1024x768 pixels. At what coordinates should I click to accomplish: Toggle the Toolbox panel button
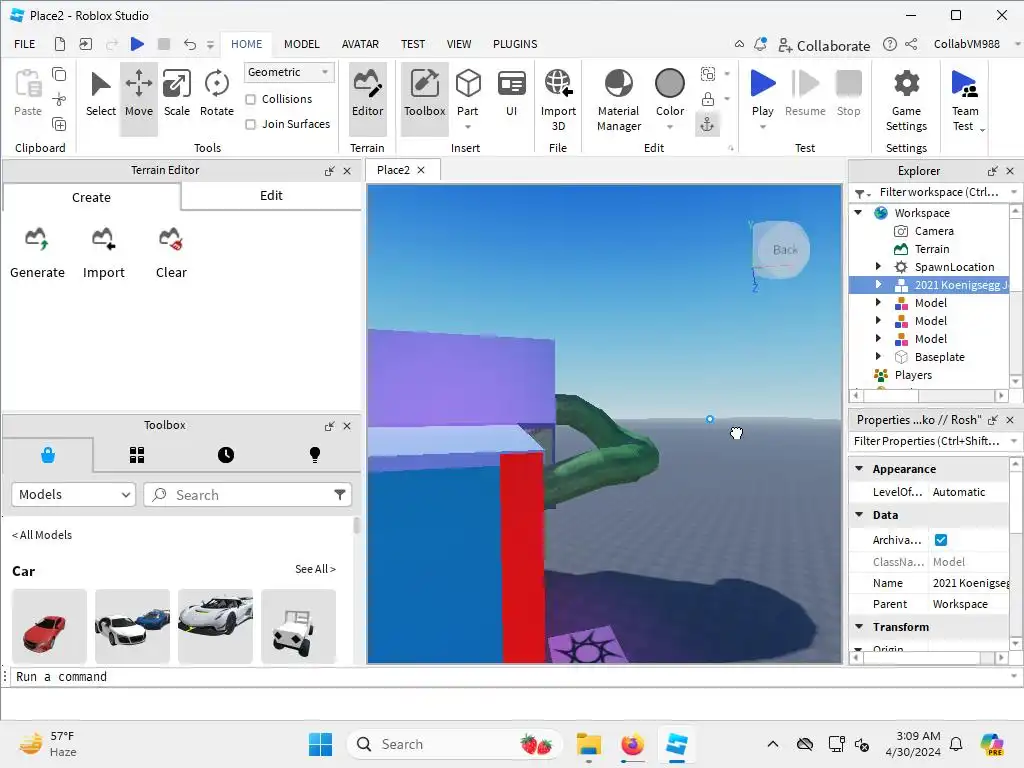point(424,97)
